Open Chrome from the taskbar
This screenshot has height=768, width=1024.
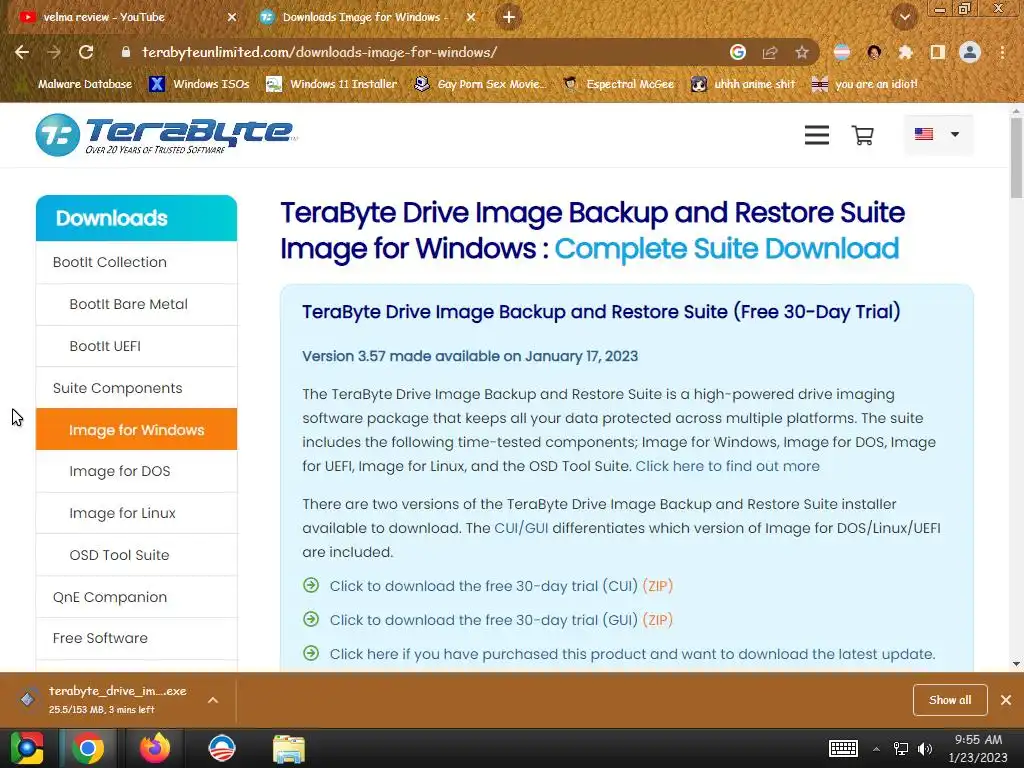coord(88,748)
